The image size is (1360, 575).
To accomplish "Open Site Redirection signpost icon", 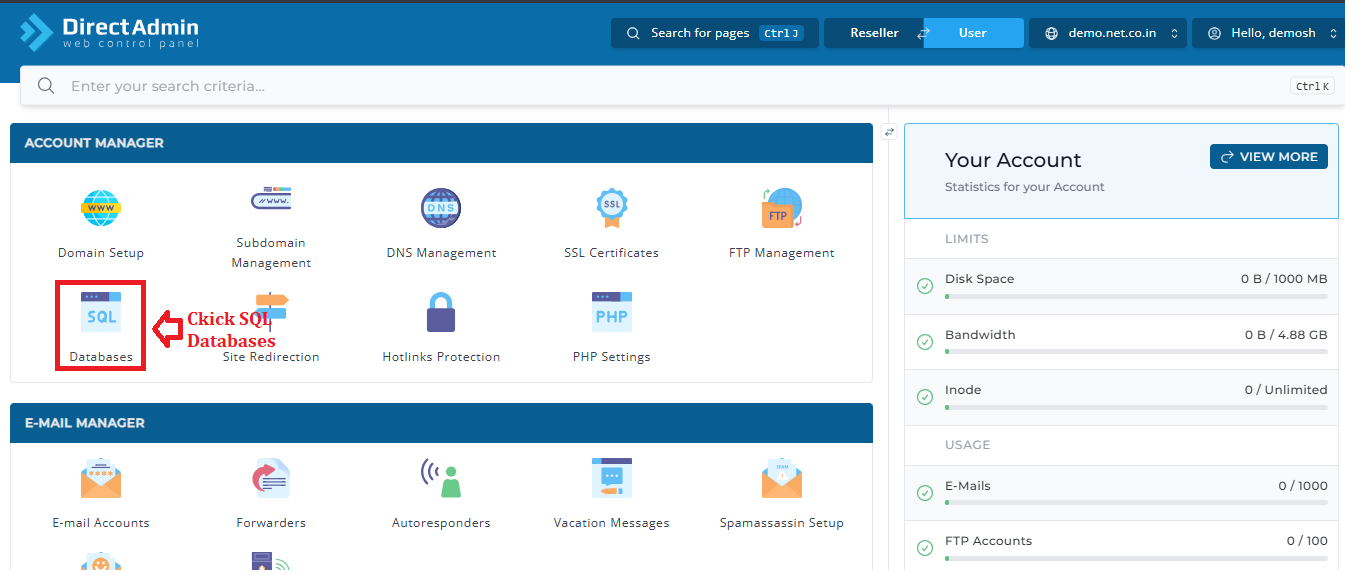I will point(271,312).
